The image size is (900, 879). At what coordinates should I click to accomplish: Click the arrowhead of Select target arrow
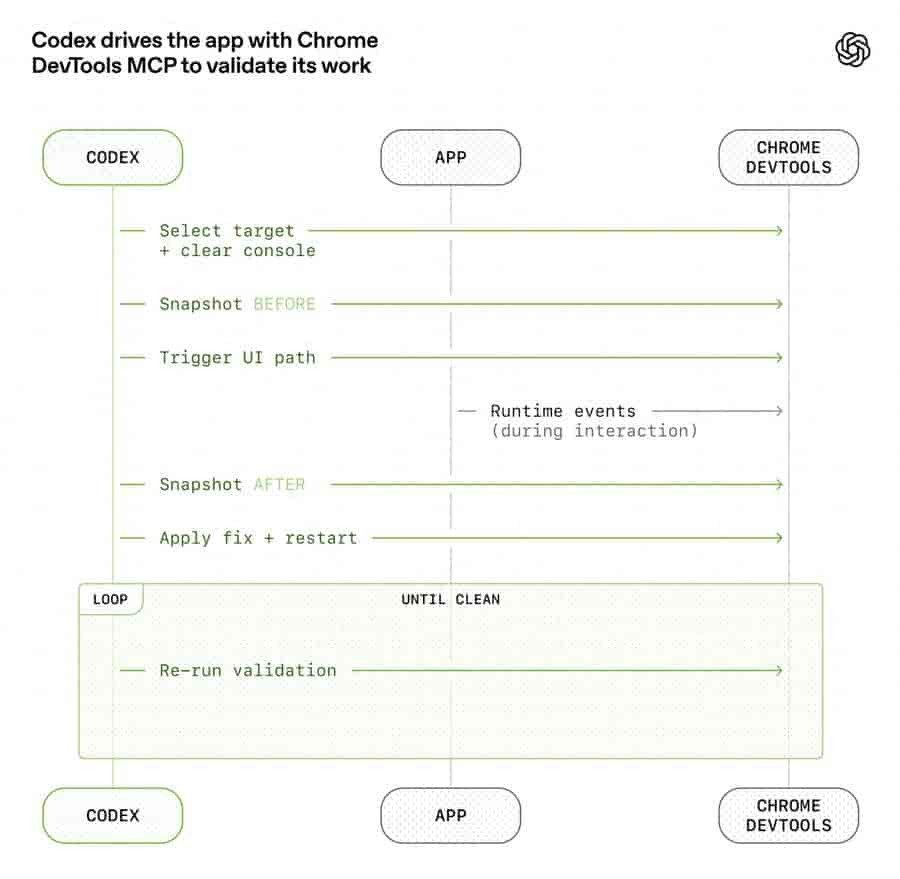point(778,231)
